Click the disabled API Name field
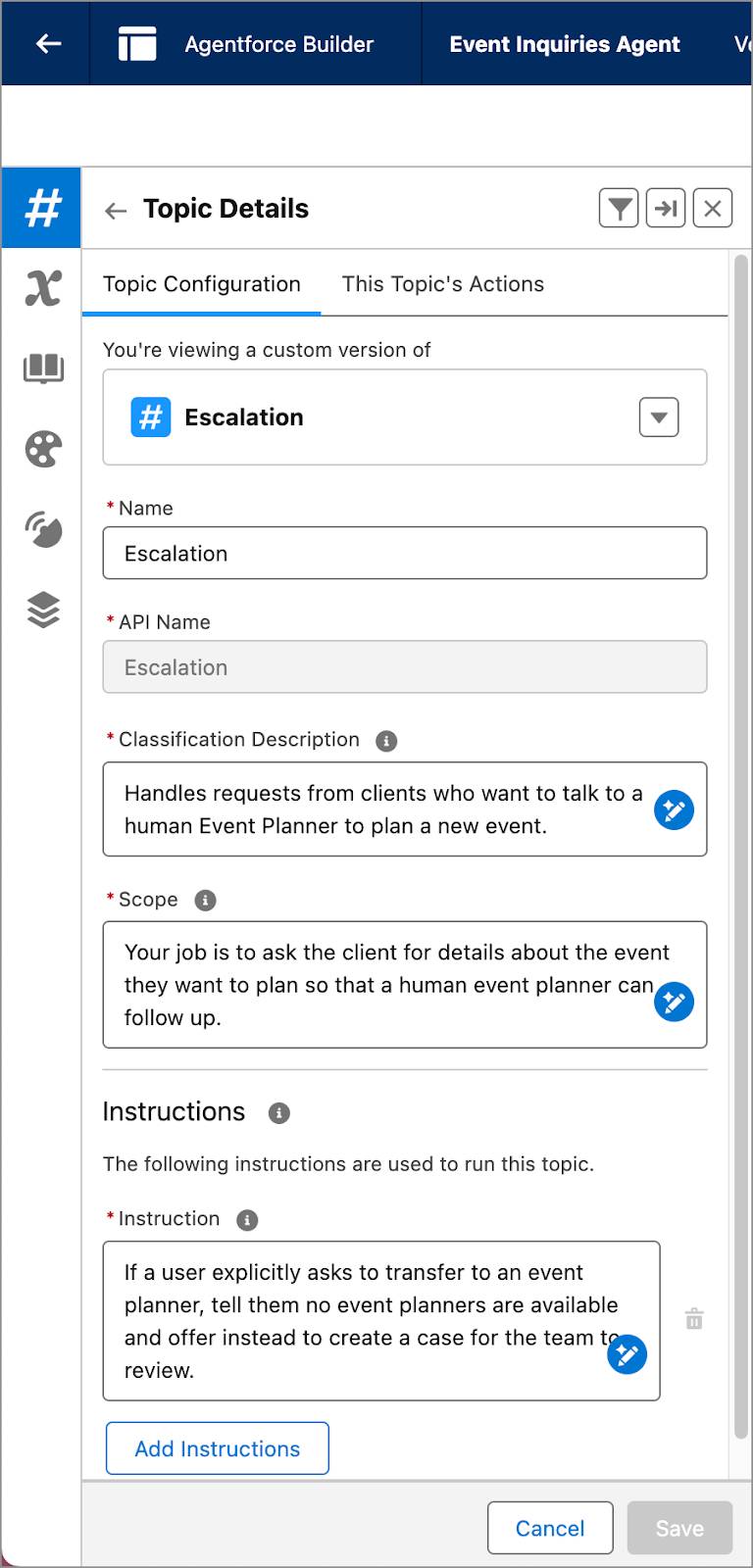 point(405,666)
